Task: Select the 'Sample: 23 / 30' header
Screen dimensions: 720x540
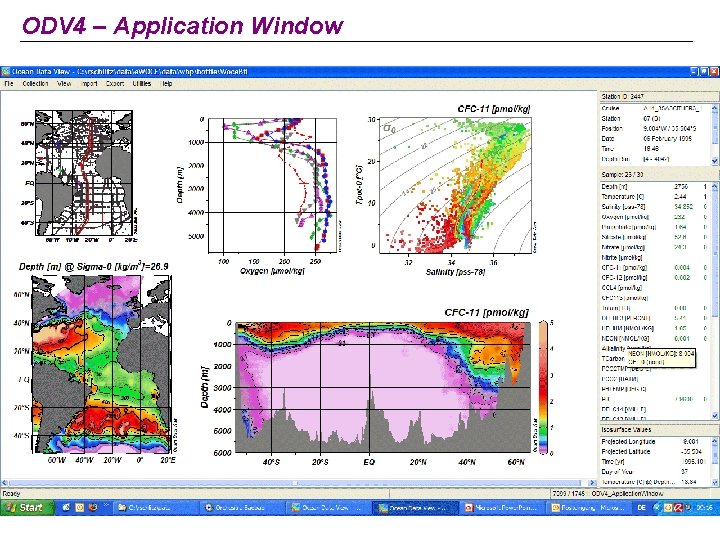Action: point(658,174)
